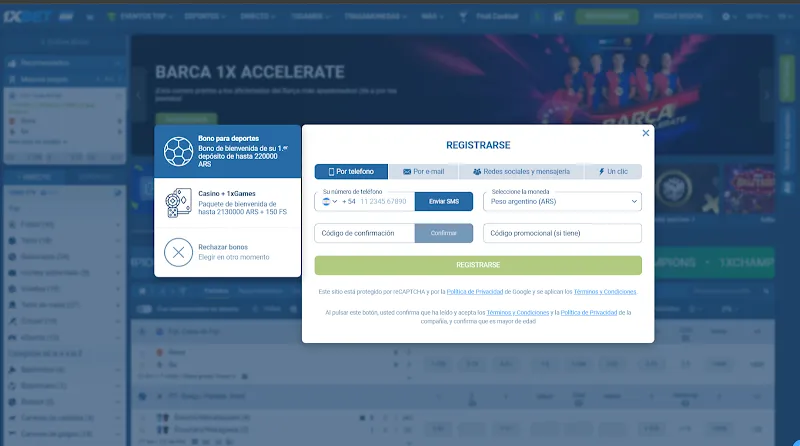
Task: Click the green REGISTRARSE button
Action: pyautogui.click(x=478, y=265)
